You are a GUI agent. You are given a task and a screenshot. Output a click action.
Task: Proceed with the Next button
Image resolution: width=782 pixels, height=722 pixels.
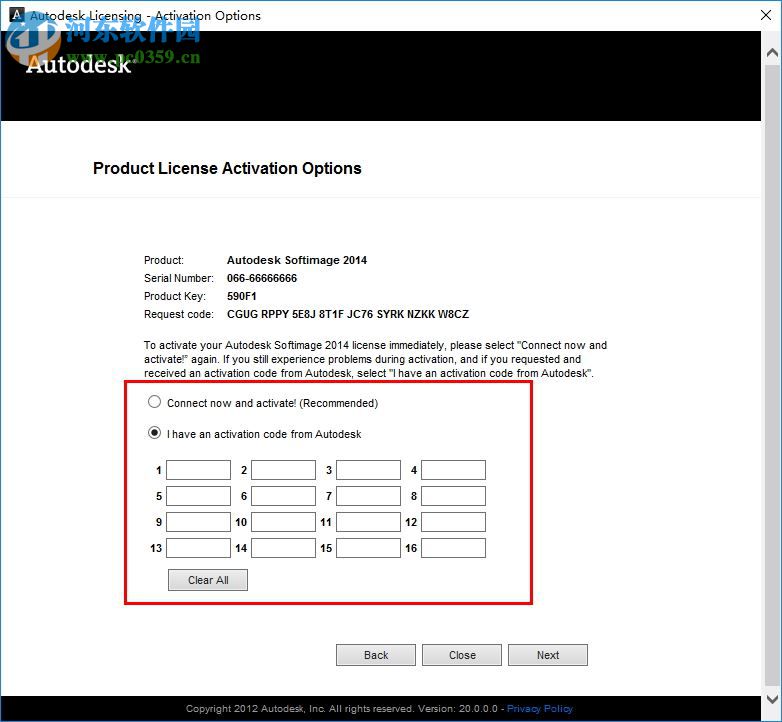548,655
